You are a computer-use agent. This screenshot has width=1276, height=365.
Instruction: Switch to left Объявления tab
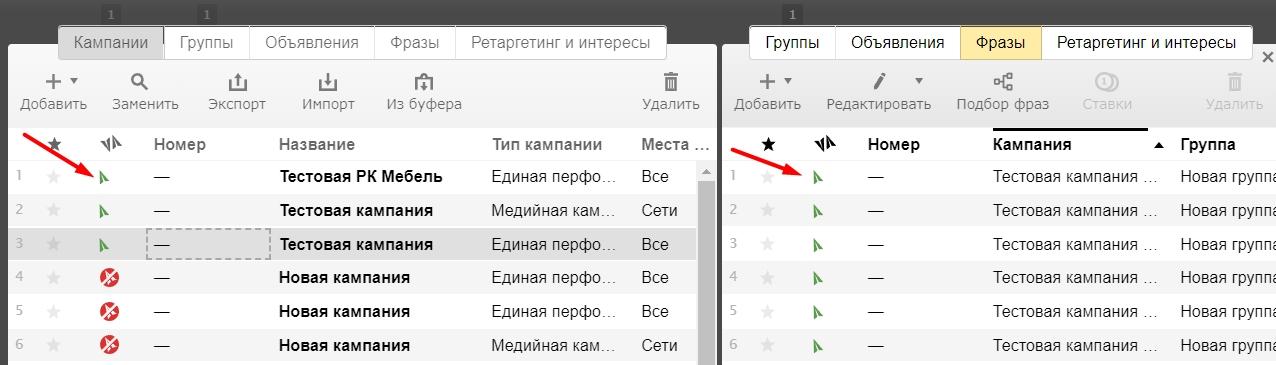312,43
